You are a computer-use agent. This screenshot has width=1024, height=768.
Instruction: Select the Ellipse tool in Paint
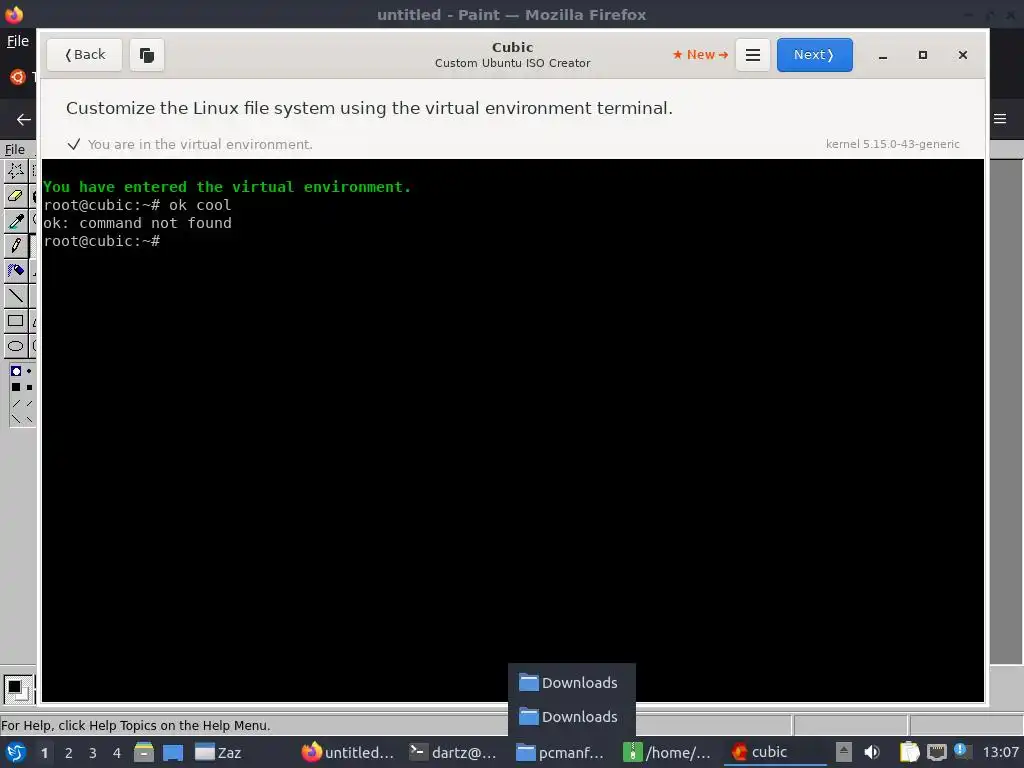click(16, 345)
